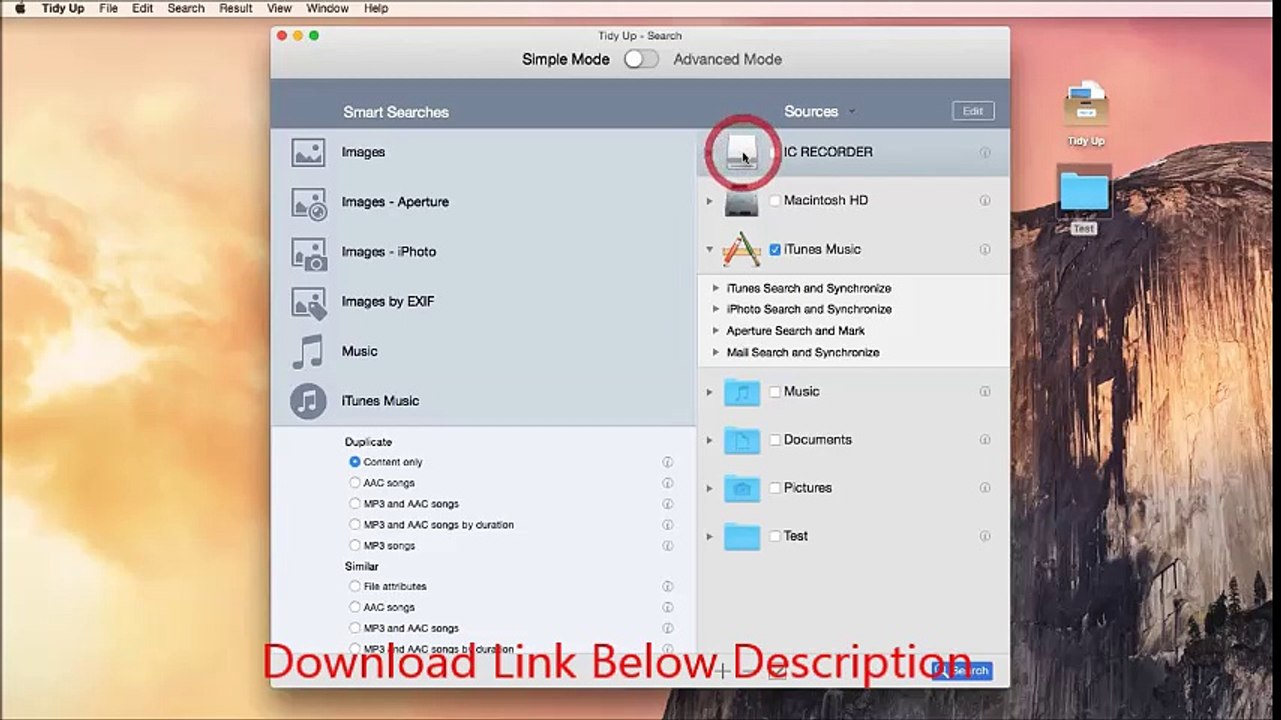This screenshot has width=1281, height=720.
Task: Open the Sources dropdown arrow
Action: [852, 112]
